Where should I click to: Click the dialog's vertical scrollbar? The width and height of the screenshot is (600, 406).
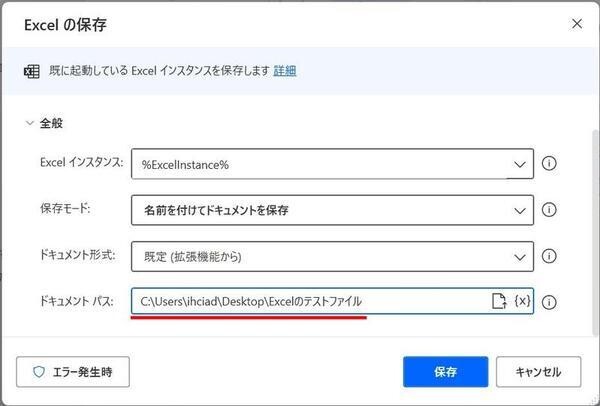tap(595, 233)
